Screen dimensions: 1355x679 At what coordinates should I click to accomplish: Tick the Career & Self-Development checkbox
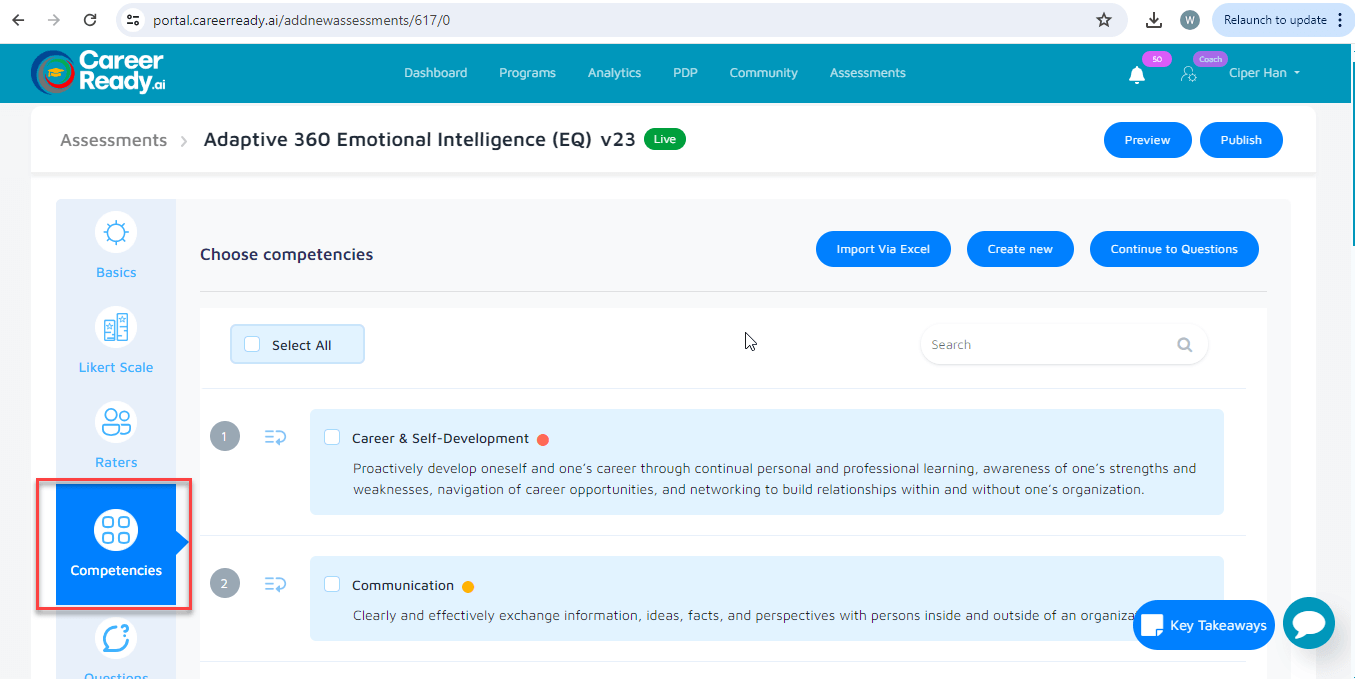[332, 438]
